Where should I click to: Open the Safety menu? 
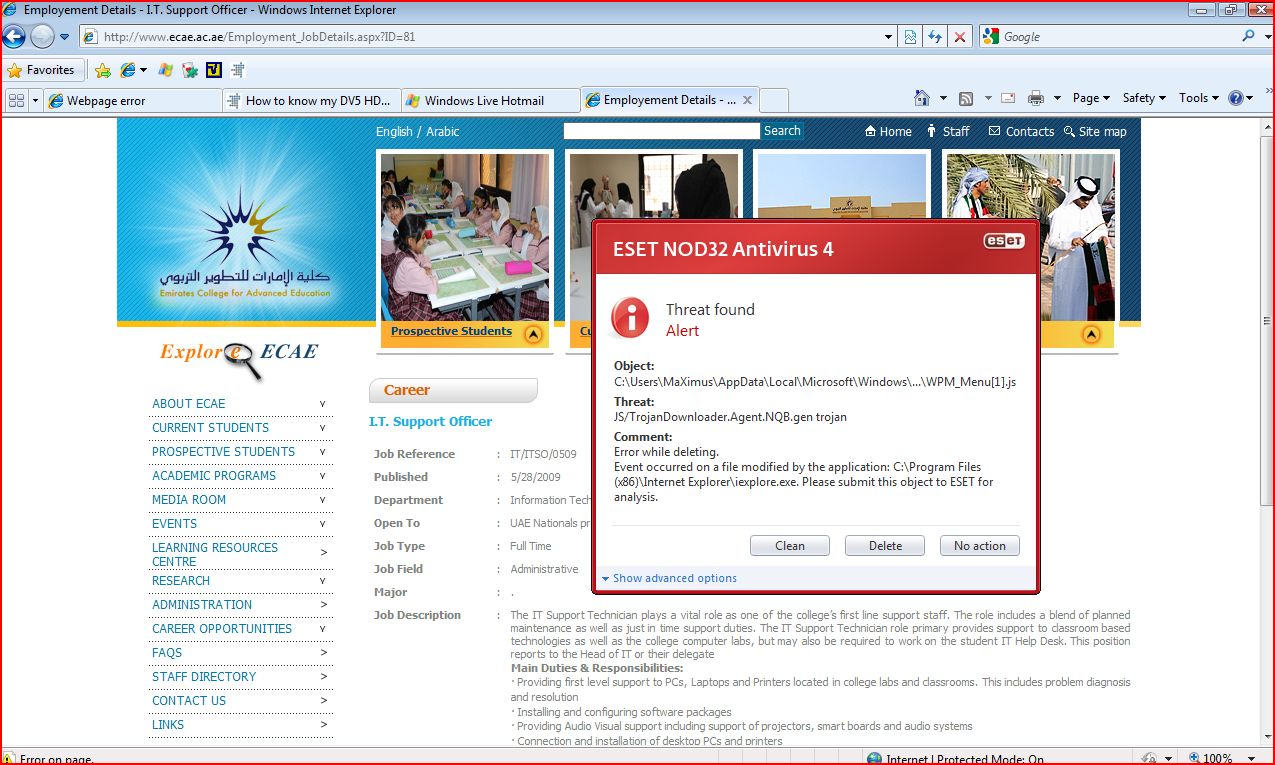1145,98
